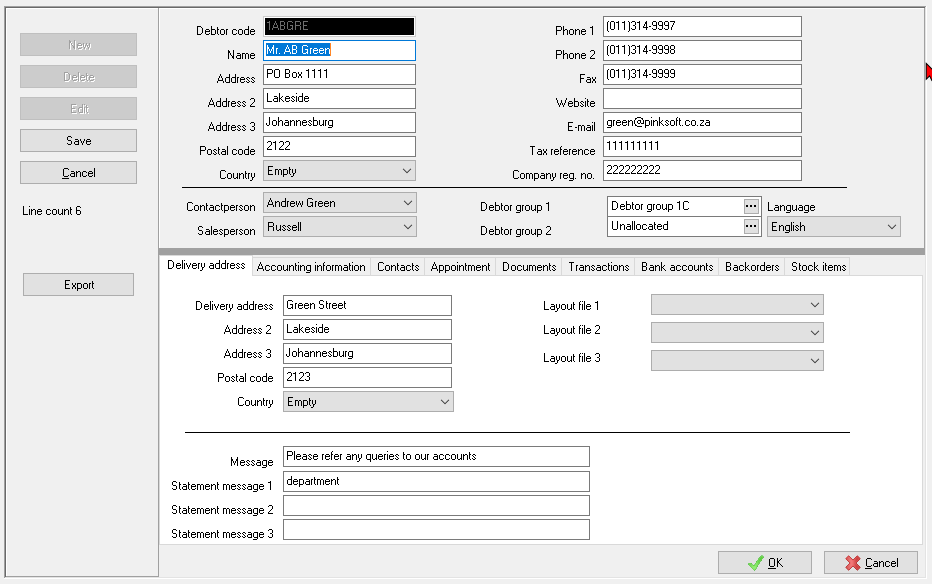
Task: Click the green checkmark OK button
Action: coord(764,563)
